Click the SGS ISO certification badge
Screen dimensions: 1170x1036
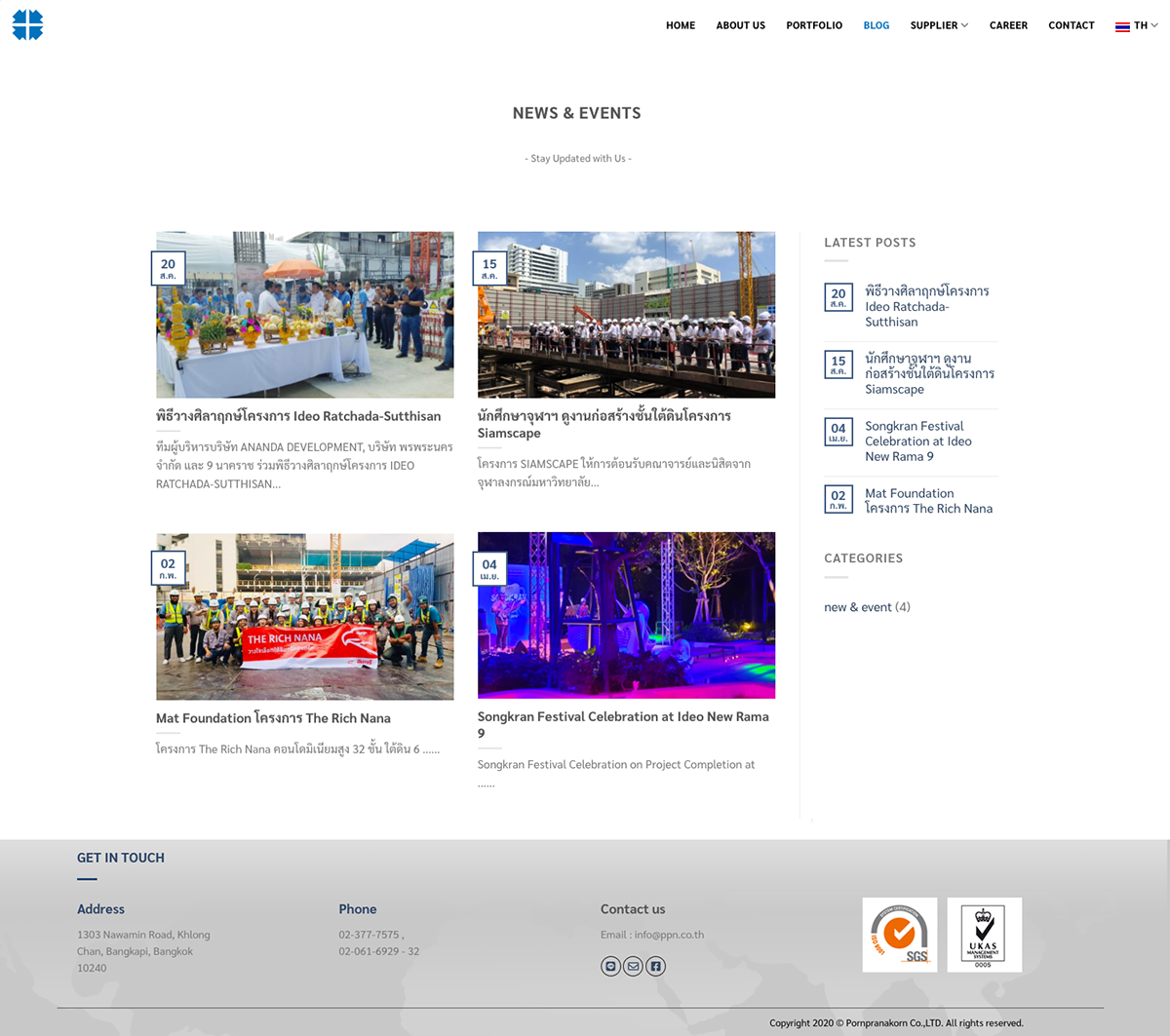pyautogui.click(x=899, y=935)
